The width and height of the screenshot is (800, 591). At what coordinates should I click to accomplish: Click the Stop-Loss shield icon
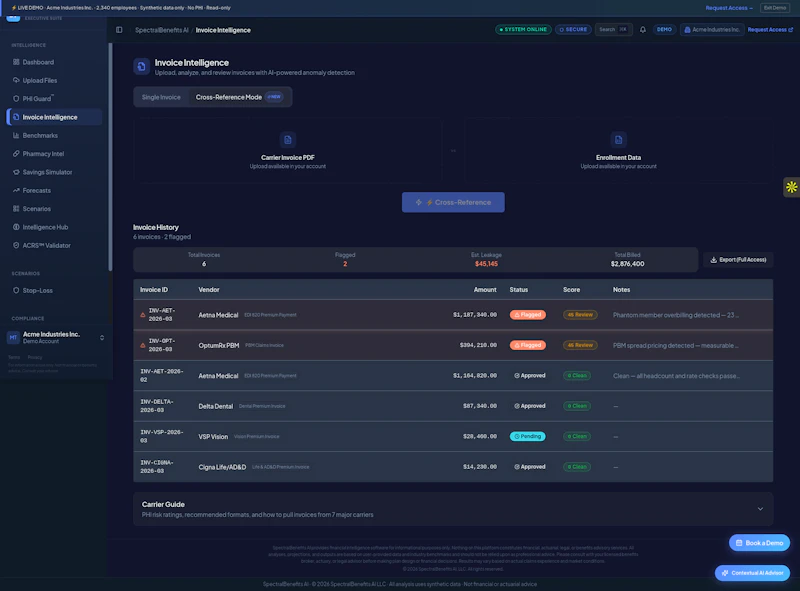tap(16, 290)
